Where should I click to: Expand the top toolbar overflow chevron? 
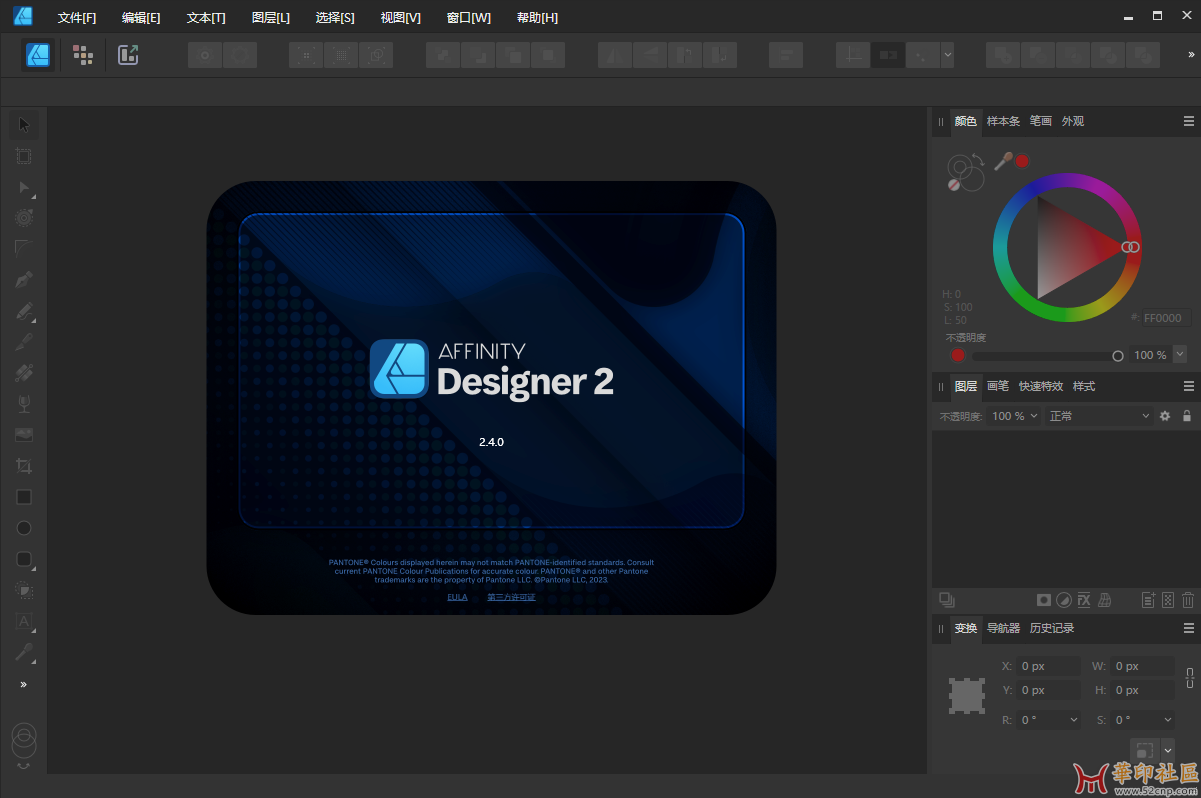point(1190,55)
